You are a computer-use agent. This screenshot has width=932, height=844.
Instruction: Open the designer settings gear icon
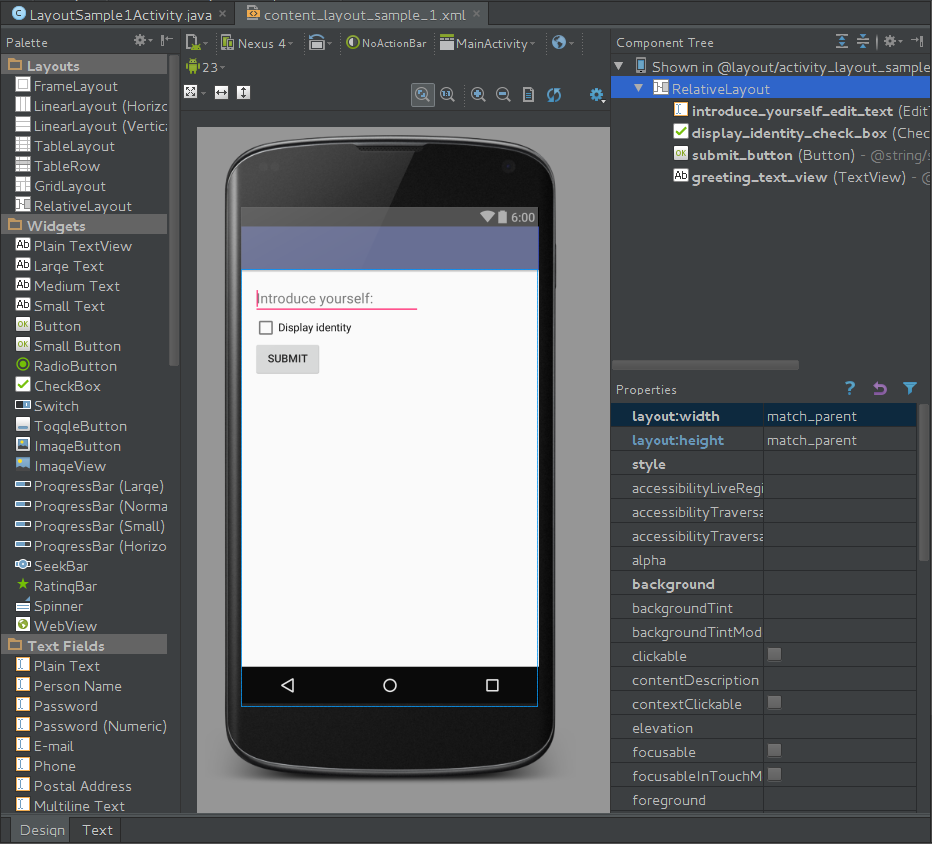[597, 95]
